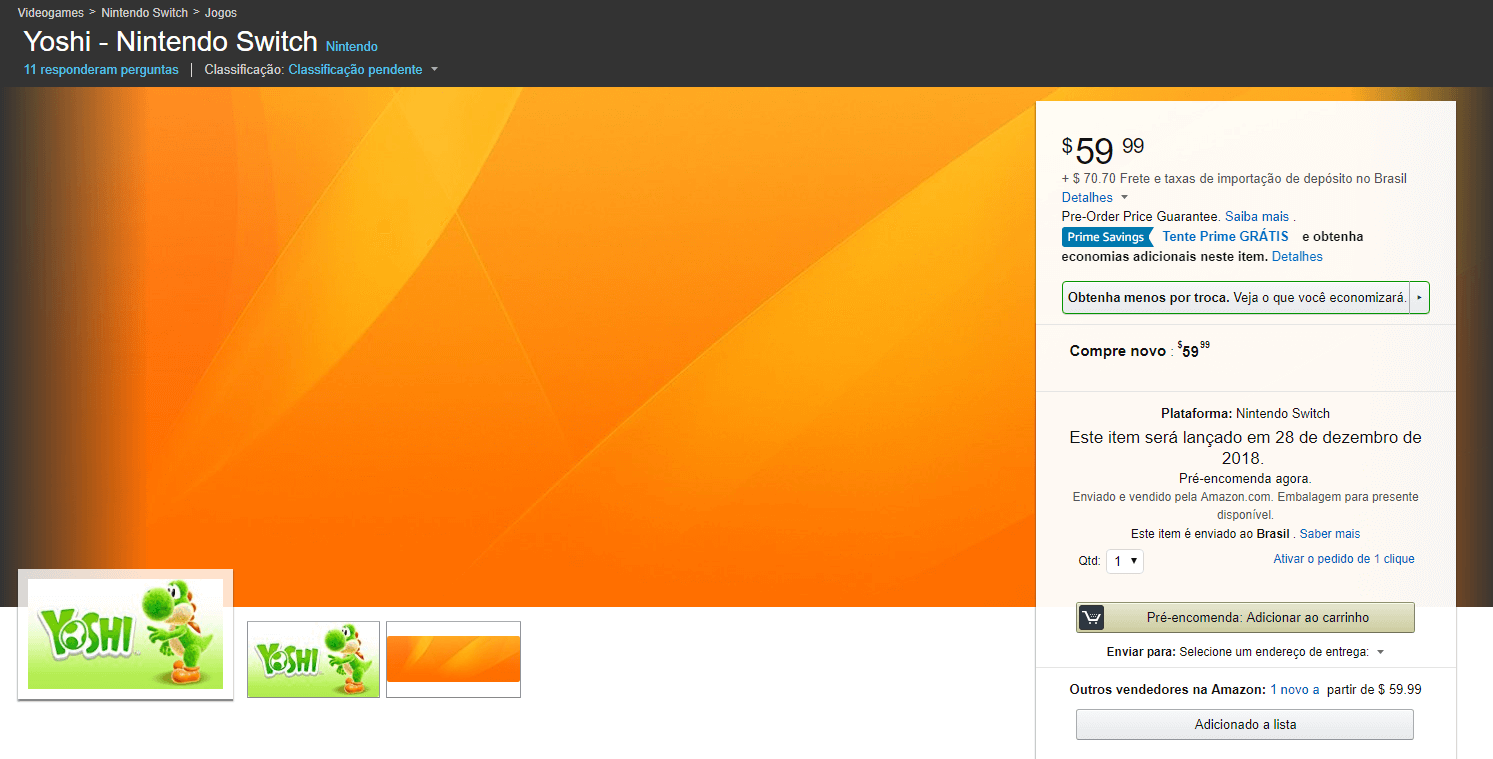Viewport: 1493px width, 759px height.
Task: Click Saiba mais about price guarantee
Action: pos(1256,217)
